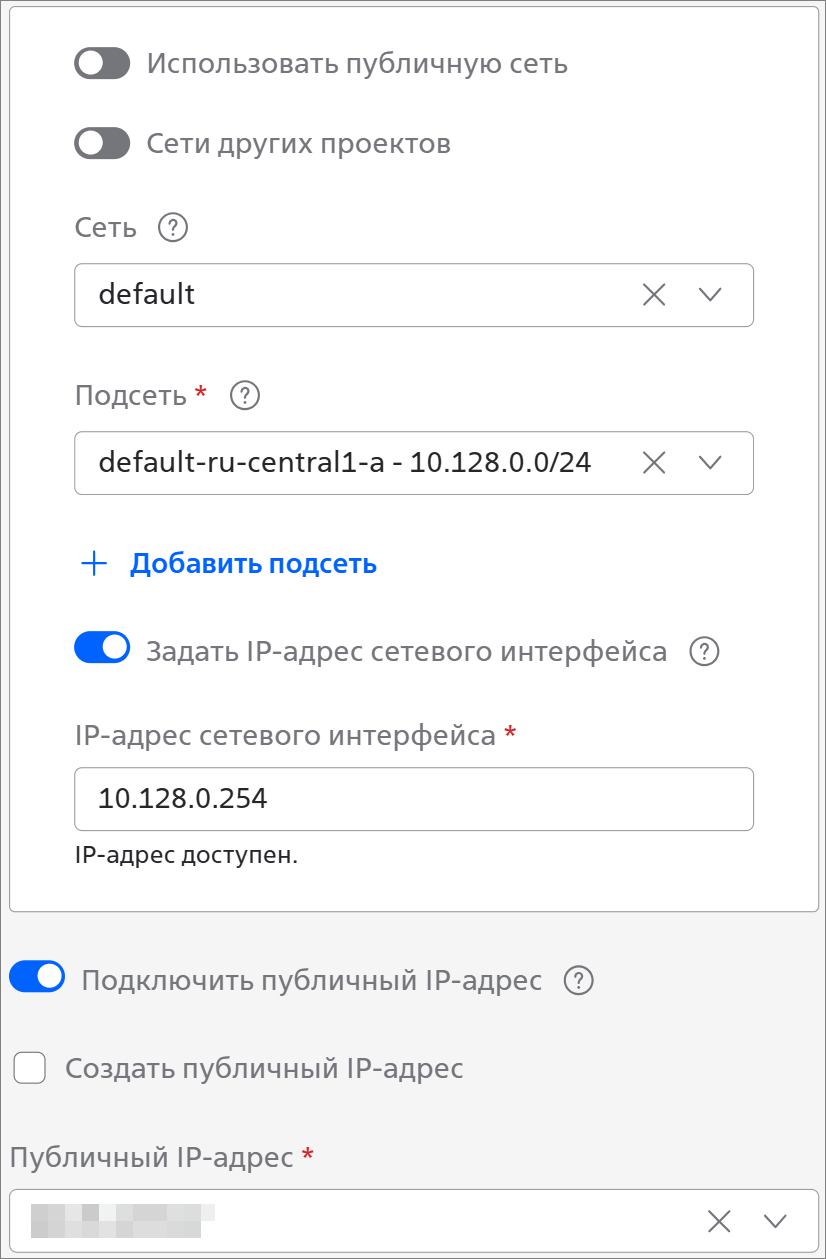Click the IP address field with 10.128.0.254
Viewport: 826px width, 1259px height.
[x=414, y=799]
